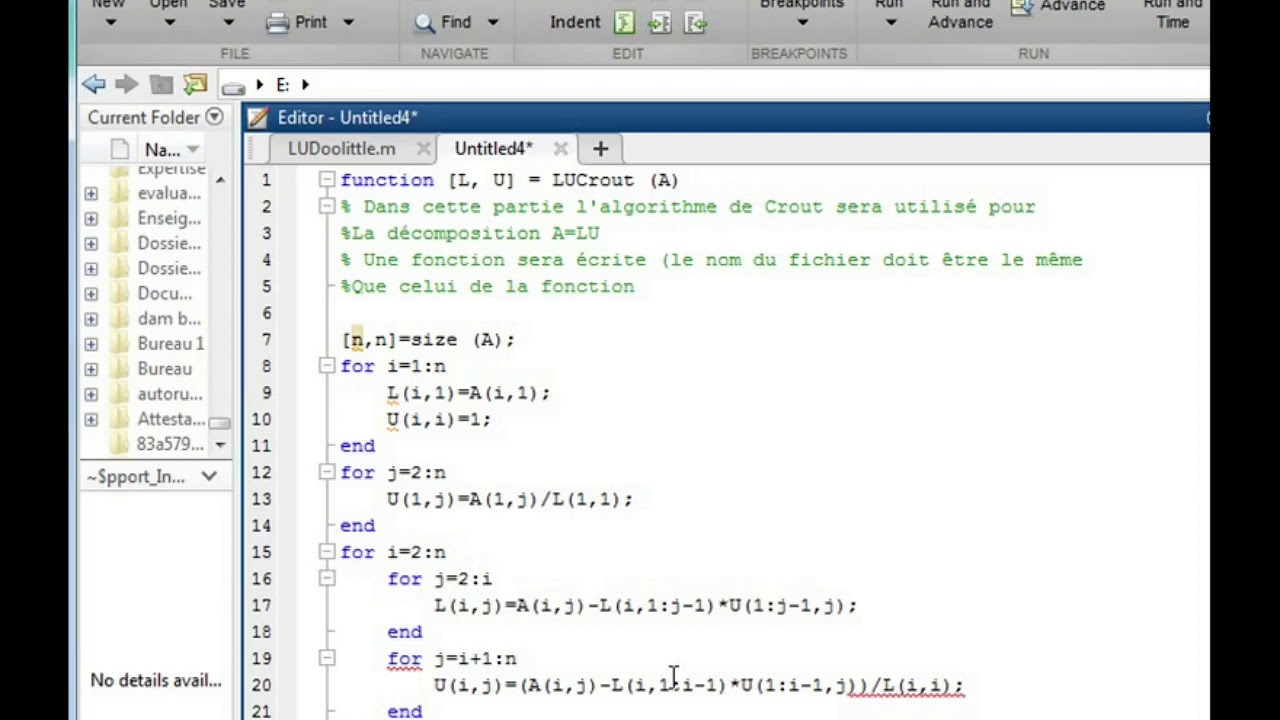Add a new editor tab
1280x720 pixels.
click(600, 149)
